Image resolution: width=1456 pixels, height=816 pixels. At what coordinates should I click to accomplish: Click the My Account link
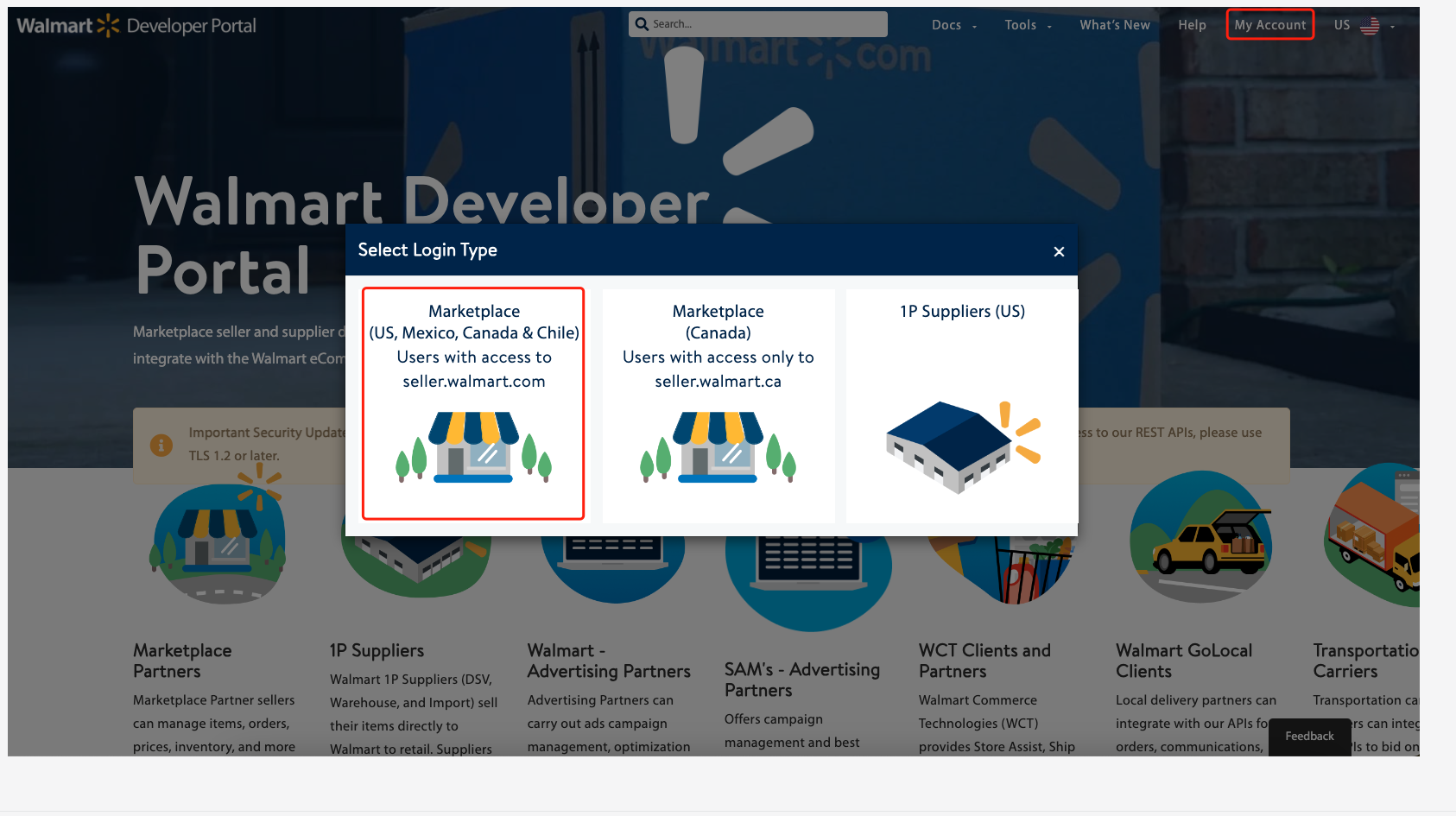pos(1269,25)
